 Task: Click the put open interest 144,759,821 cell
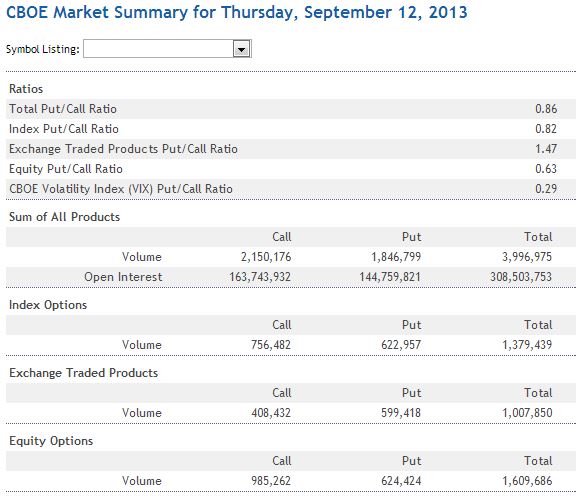click(x=390, y=276)
